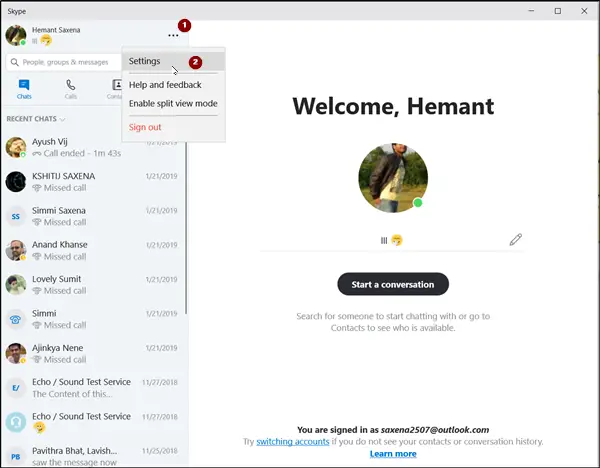Screen dimensions: 600x468
Task: Click Anand Khanse's avatar
Action: [16, 250]
